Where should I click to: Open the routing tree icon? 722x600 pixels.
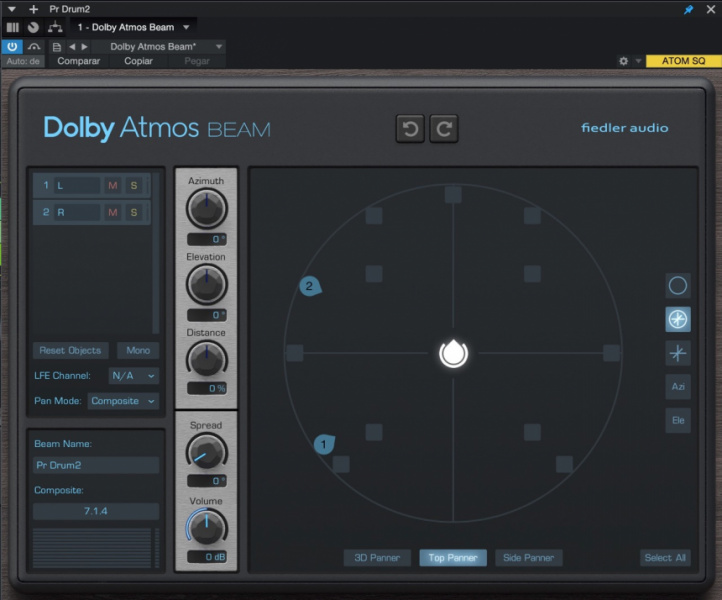tap(55, 28)
